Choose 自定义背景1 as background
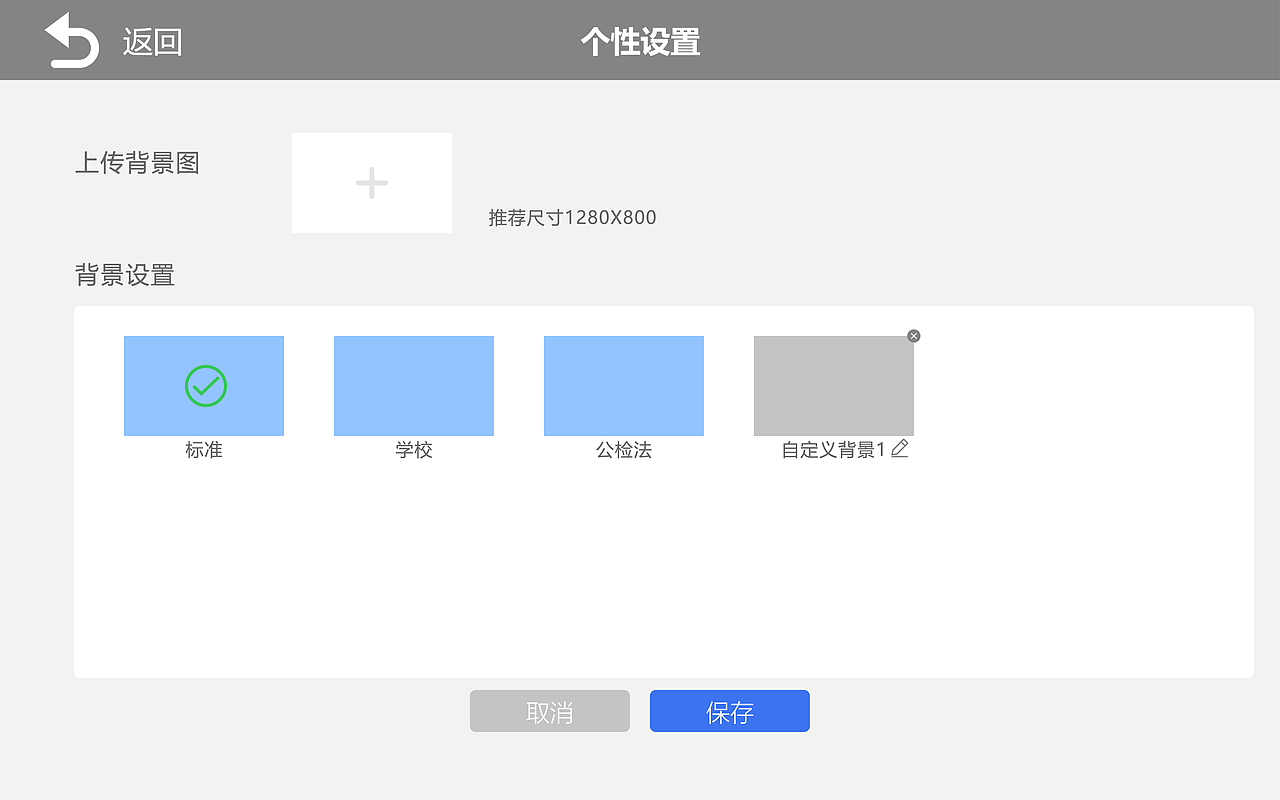 click(x=834, y=385)
